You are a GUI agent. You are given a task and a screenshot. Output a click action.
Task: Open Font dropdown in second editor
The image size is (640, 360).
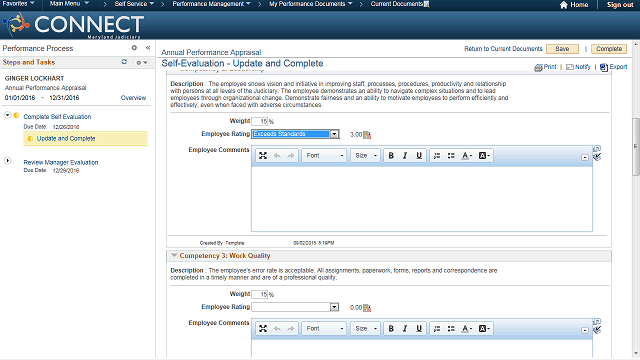(324, 329)
